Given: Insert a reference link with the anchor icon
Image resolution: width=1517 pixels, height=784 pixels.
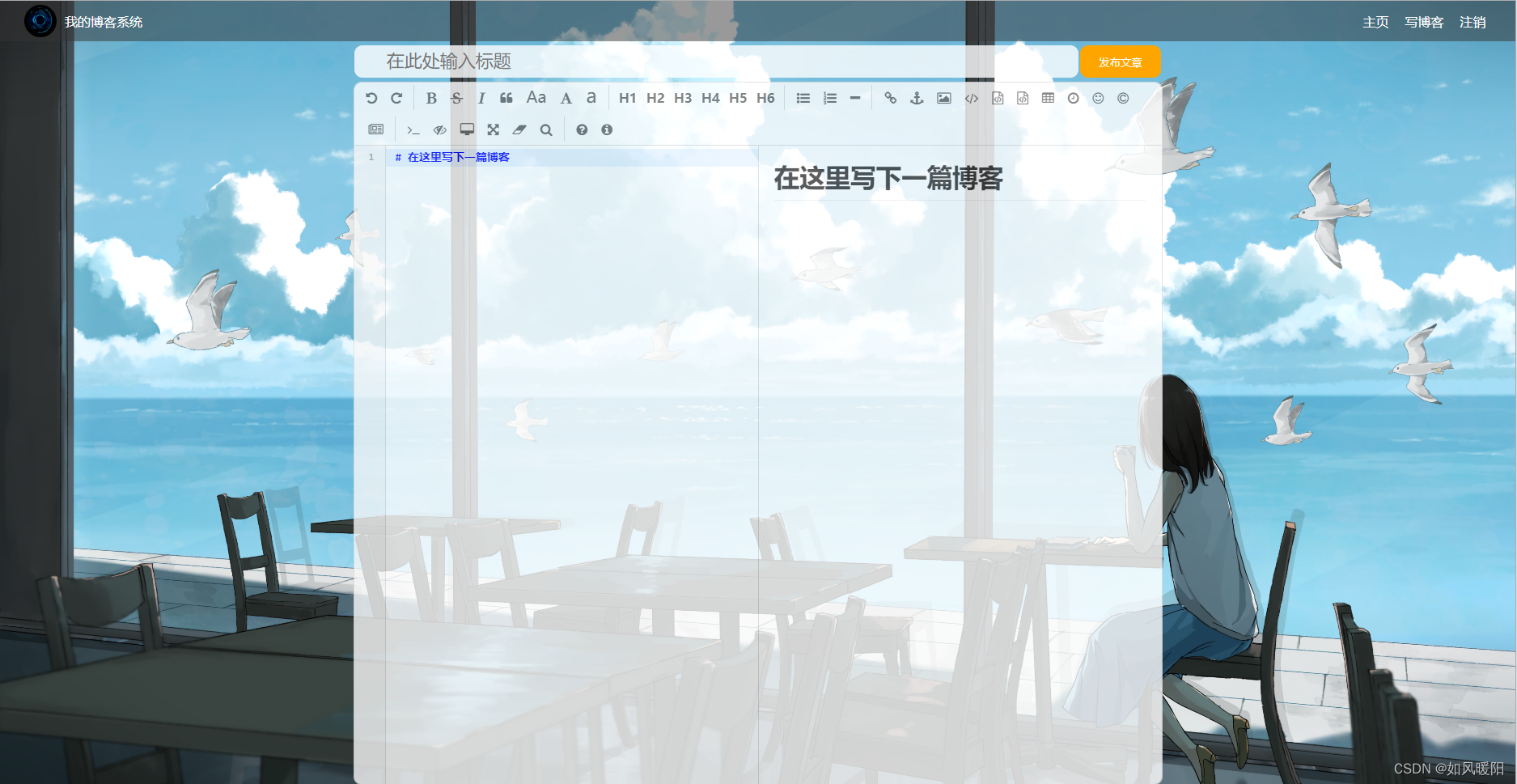Looking at the screenshot, I should tap(917, 98).
